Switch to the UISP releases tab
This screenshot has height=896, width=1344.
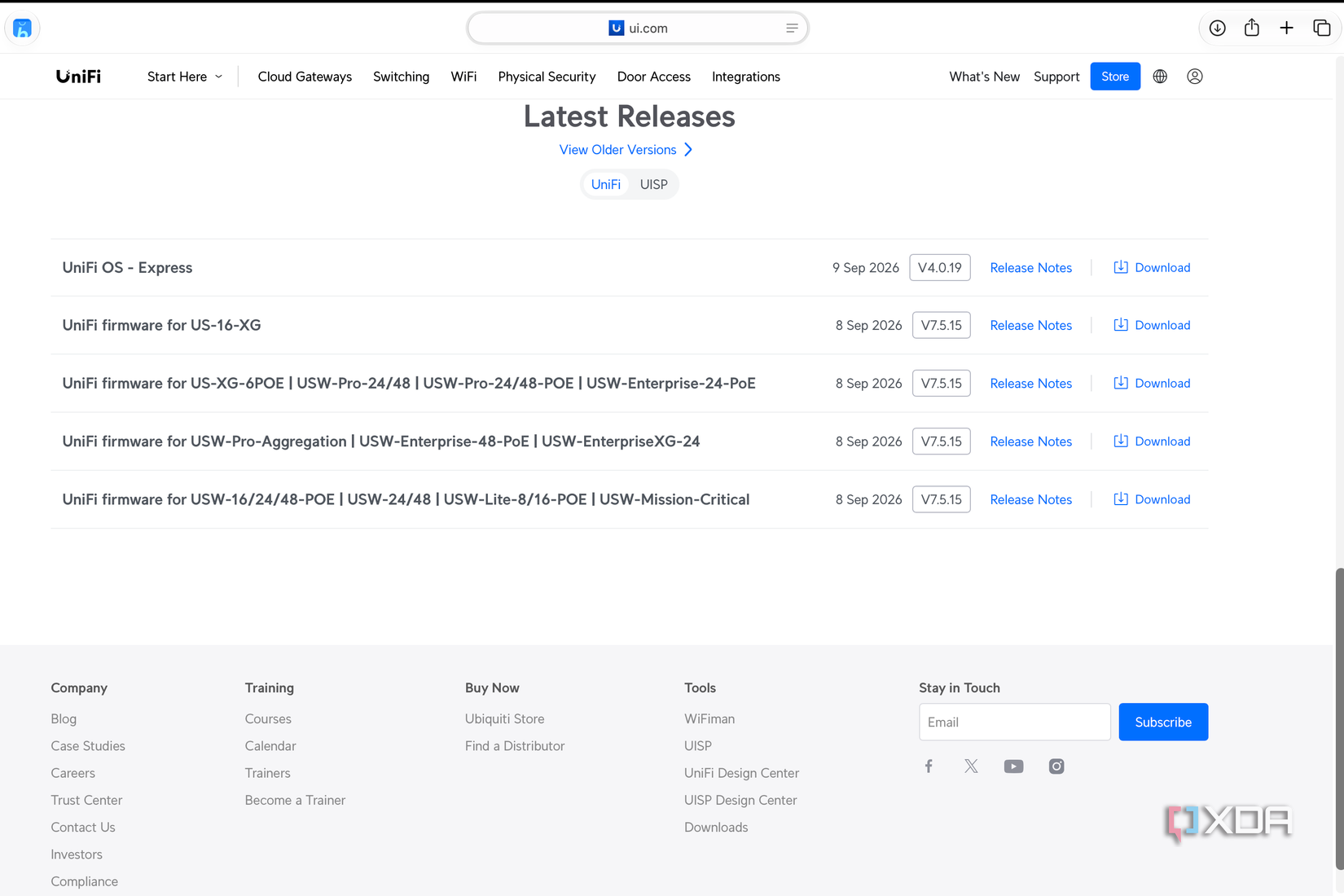click(x=654, y=184)
